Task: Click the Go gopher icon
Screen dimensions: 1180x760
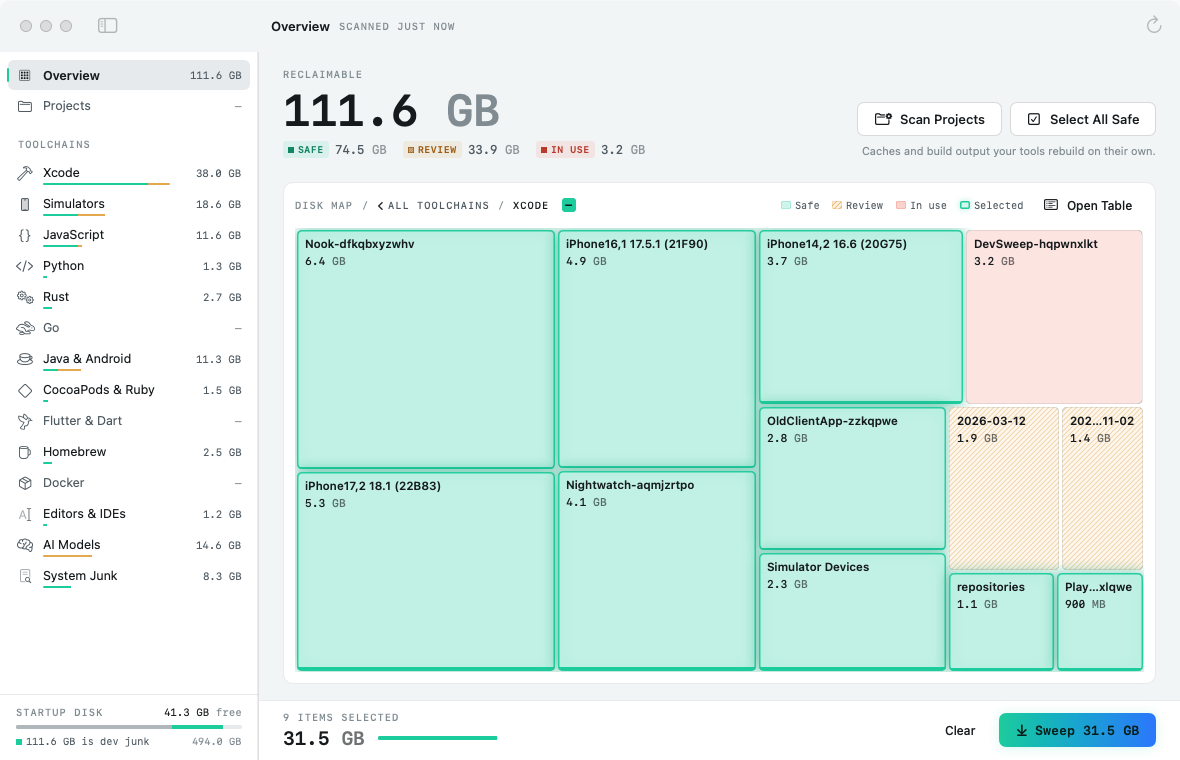Action: (25, 328)
